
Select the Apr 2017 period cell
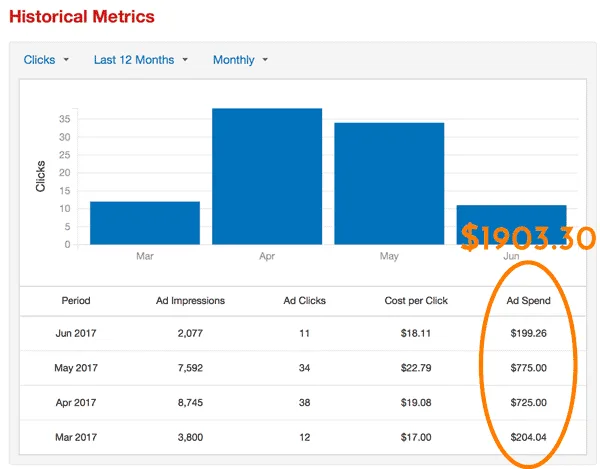75,403
